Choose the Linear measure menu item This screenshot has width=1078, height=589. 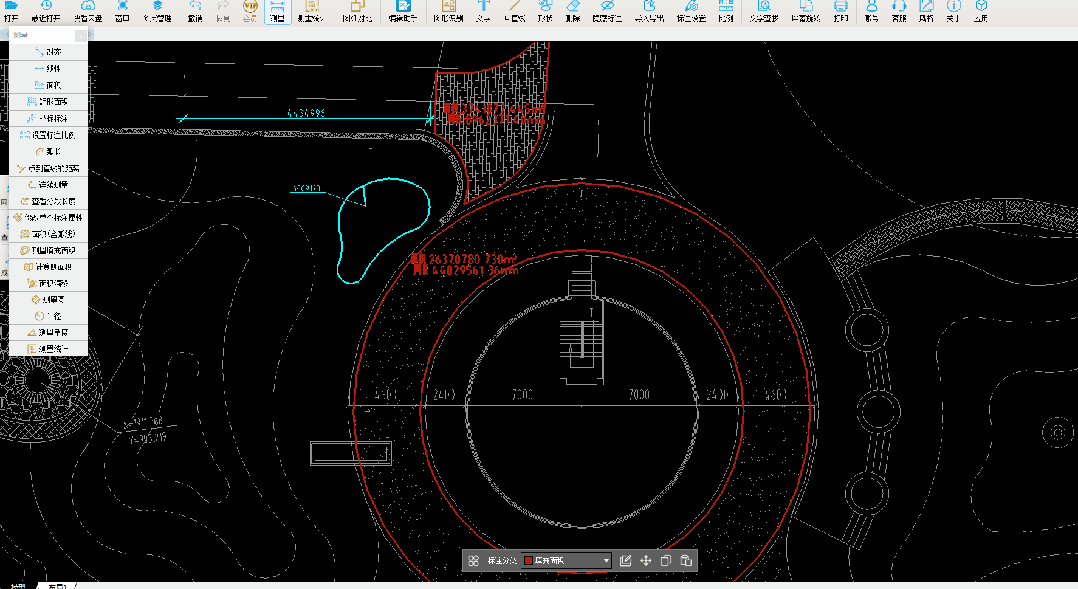(x=48, y=69)
